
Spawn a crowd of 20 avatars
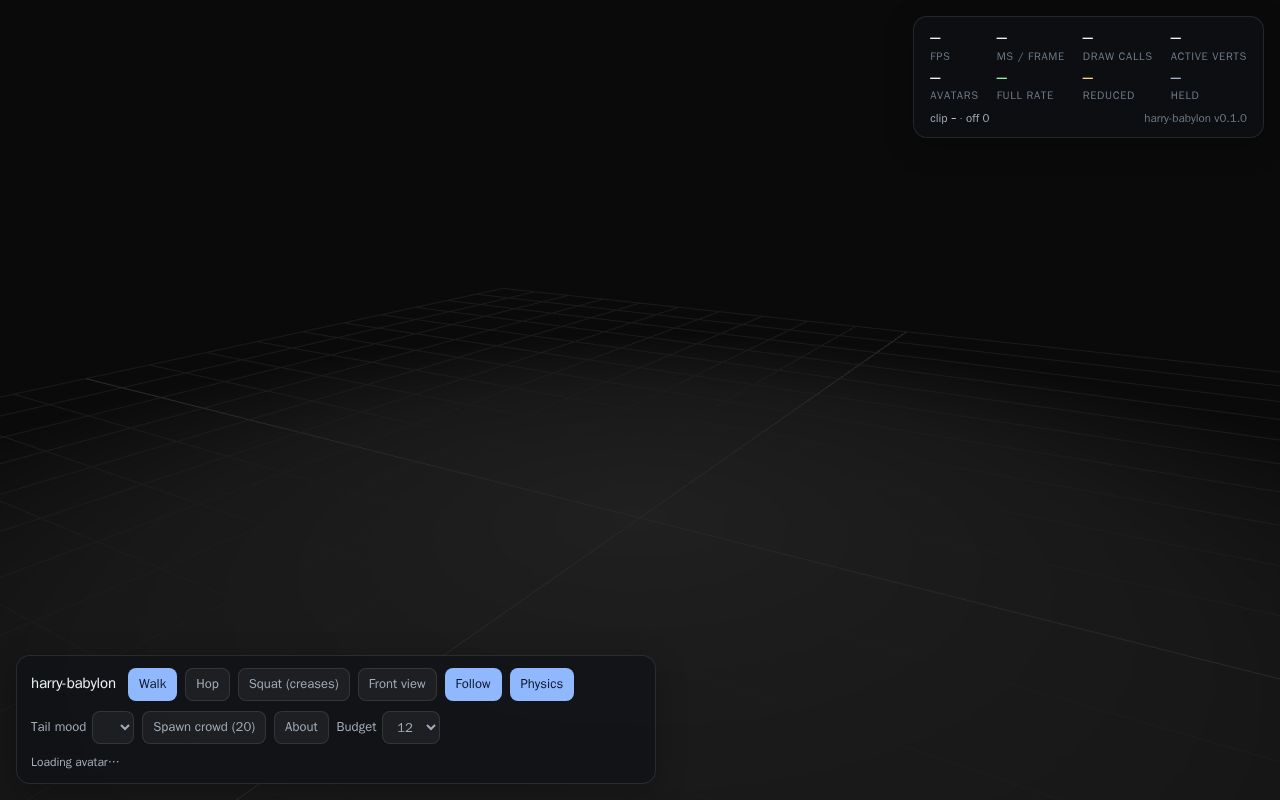click(204, 727)
